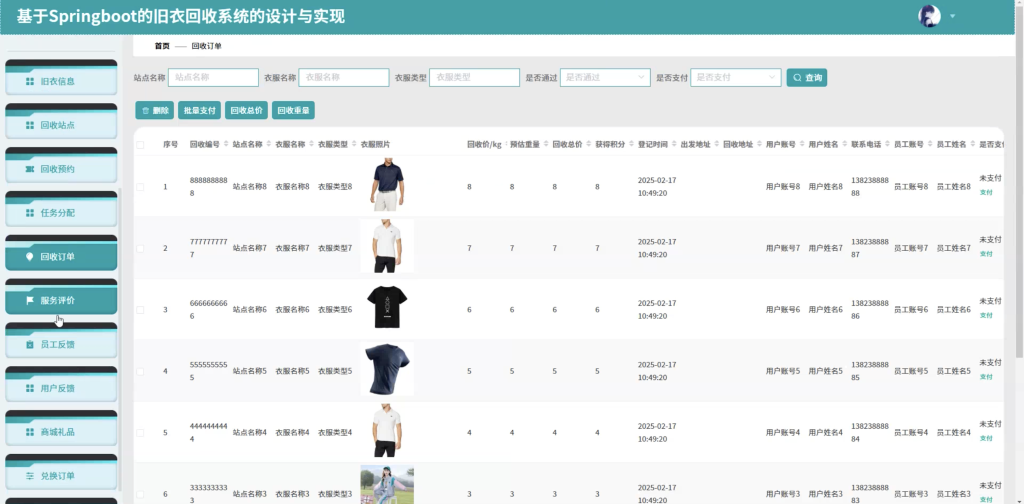Click the location pin icon beside 回收订单
Image resolution: width=1024 pixels, height=504 pixels.
tap(29, 257)
